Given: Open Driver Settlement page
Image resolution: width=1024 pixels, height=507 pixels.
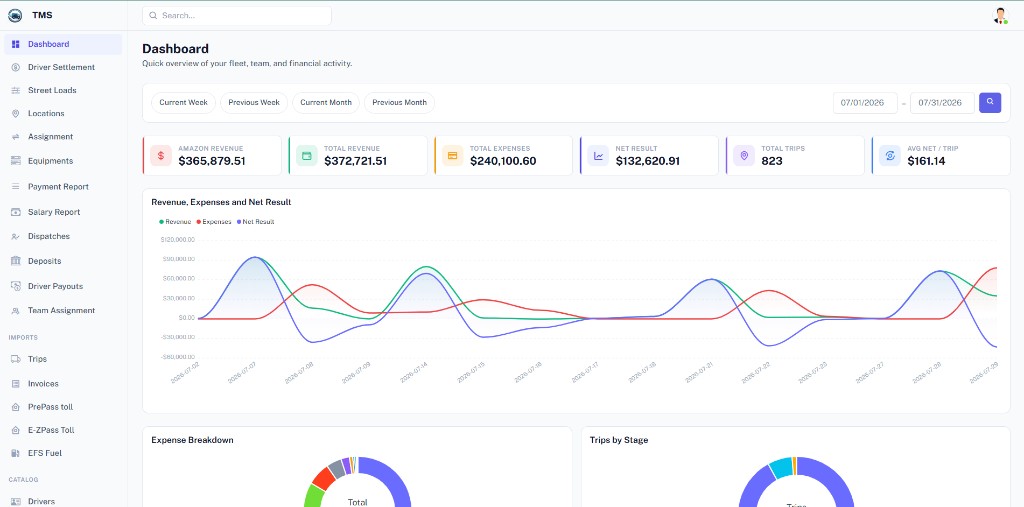Looking at the screenshot, I should point(63,67).
